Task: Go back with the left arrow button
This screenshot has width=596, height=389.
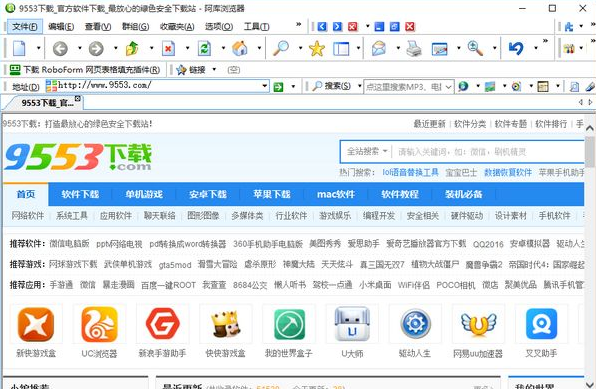Action: point(60,49)
